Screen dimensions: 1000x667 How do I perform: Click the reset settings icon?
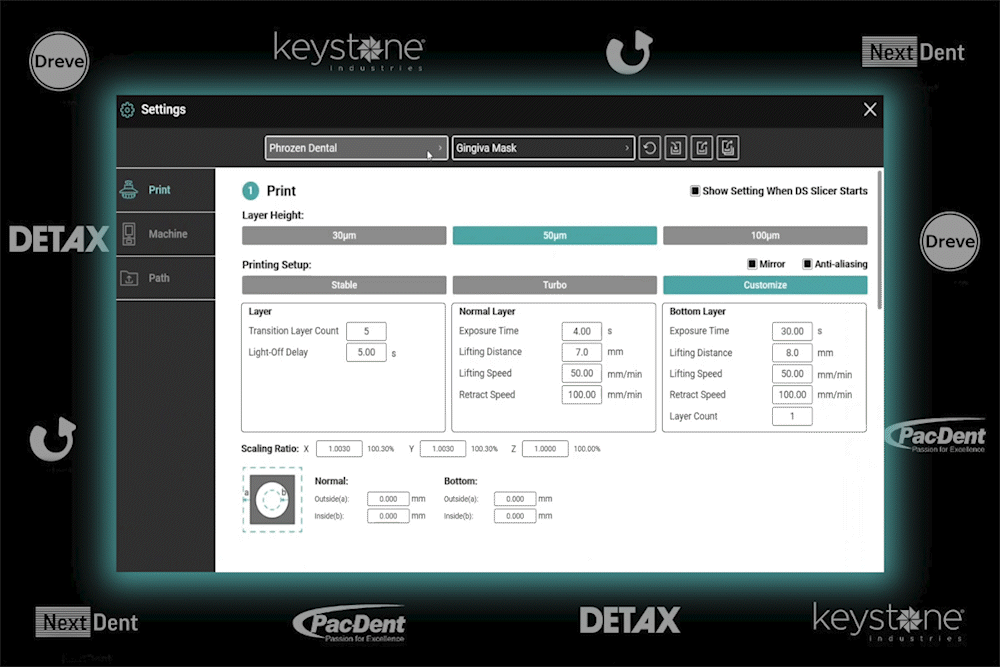pyautogui.click(x=650, y=148)
